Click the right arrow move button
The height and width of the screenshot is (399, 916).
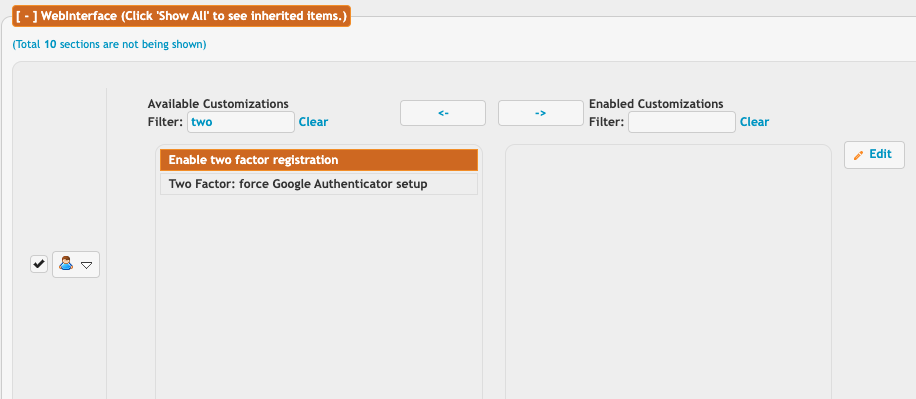[540, 113]
